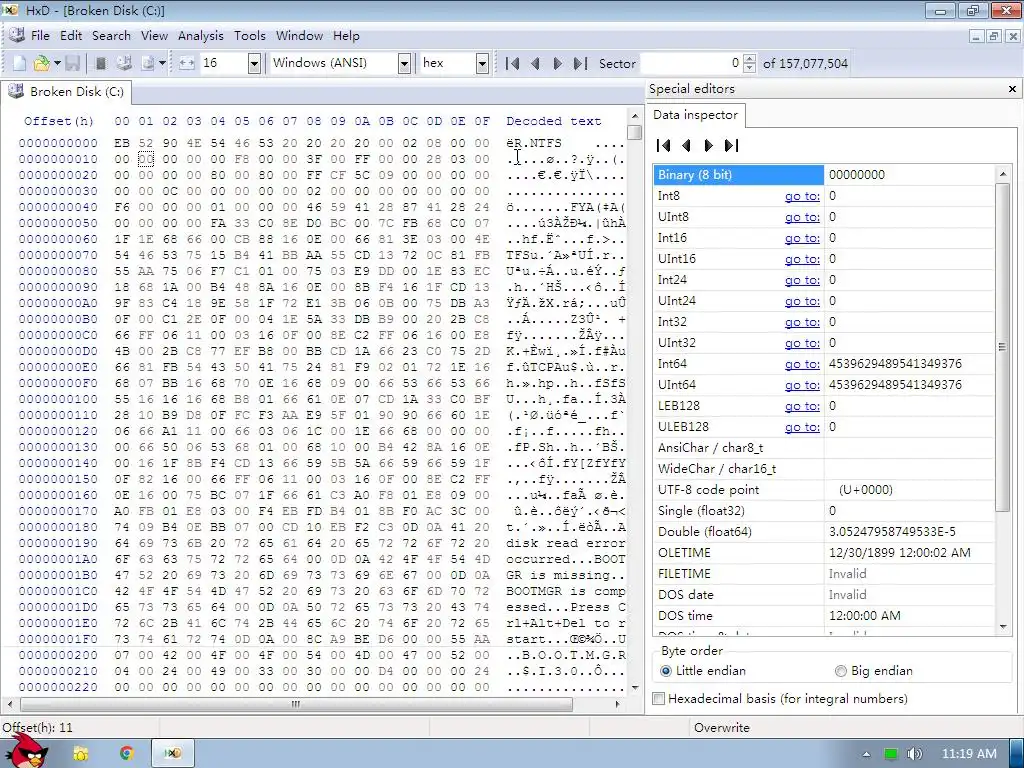Click the Open main memory (RAM) icon
The width and height of the screenshot is (1024, 768).
click(101, 63)
